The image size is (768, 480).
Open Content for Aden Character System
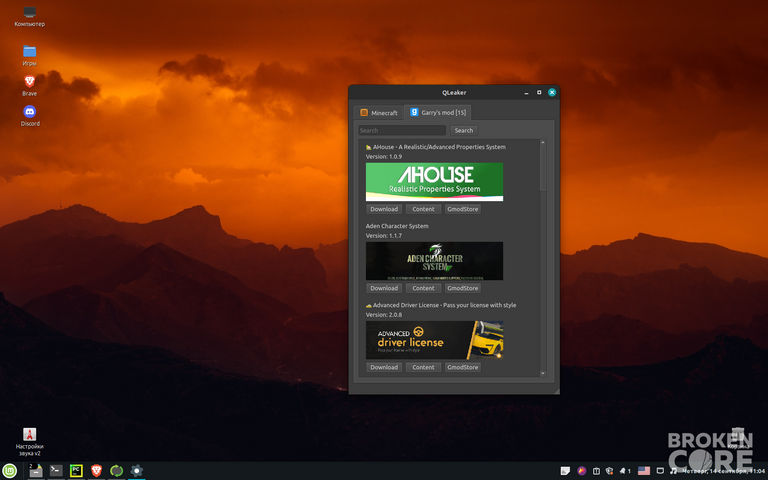point(423,288)
